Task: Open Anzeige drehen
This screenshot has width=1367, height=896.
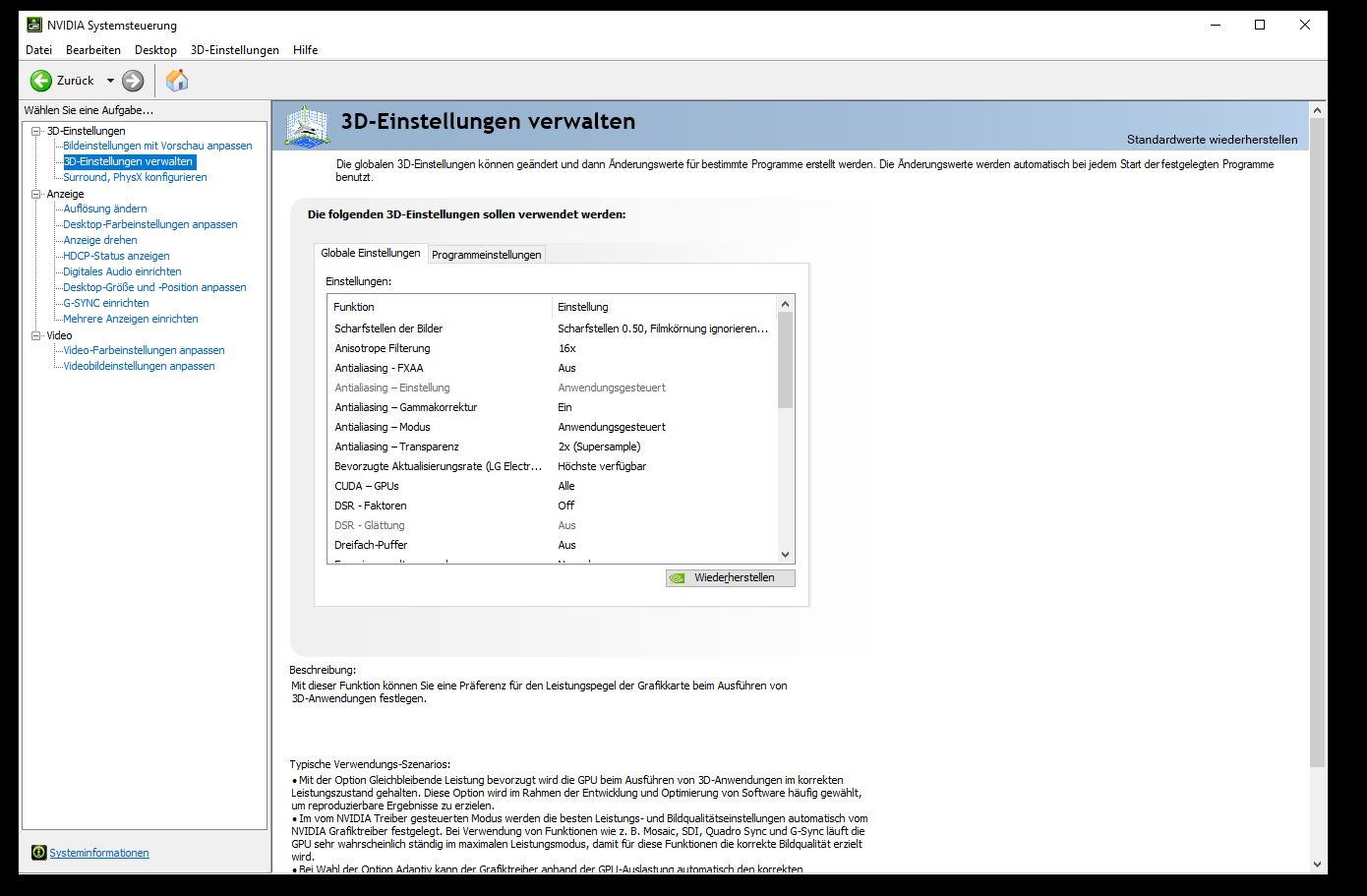Action: [x=100, y=240]
